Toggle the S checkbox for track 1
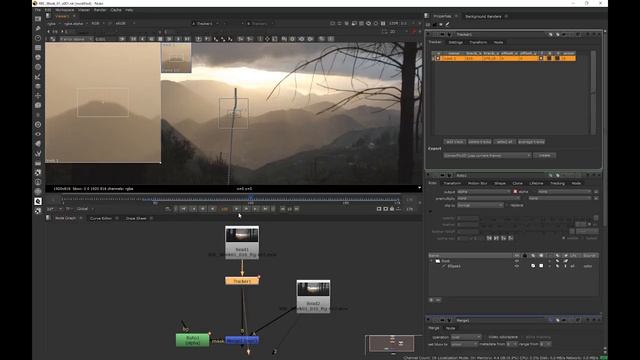Viewport: 640px width, 360px height. coord(557,58)
